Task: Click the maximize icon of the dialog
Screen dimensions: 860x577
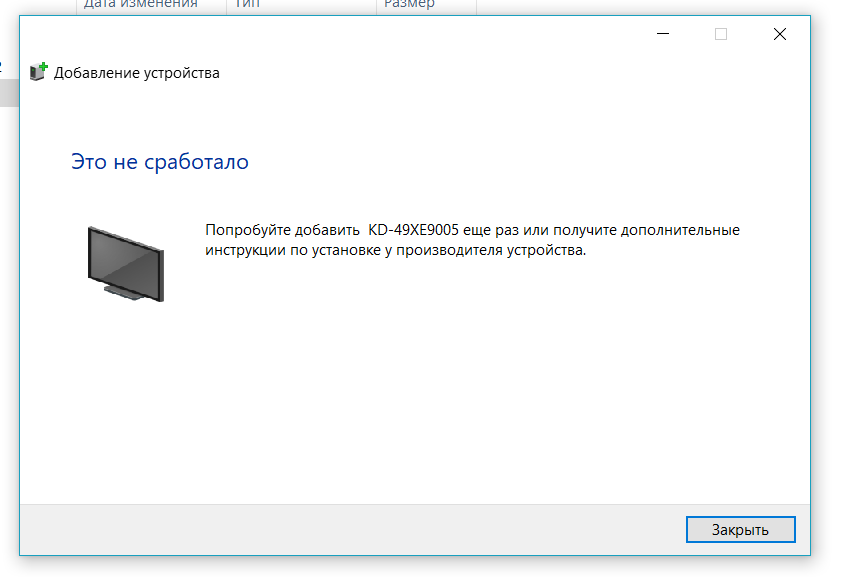Action: (x=720, y=33)
